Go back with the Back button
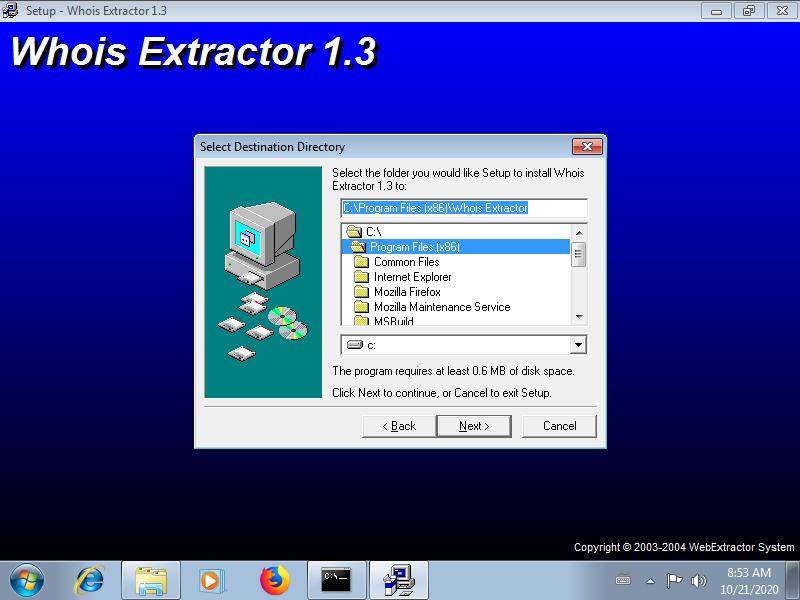The height and width of the screenshot is (600, 800). coord(399,426)
